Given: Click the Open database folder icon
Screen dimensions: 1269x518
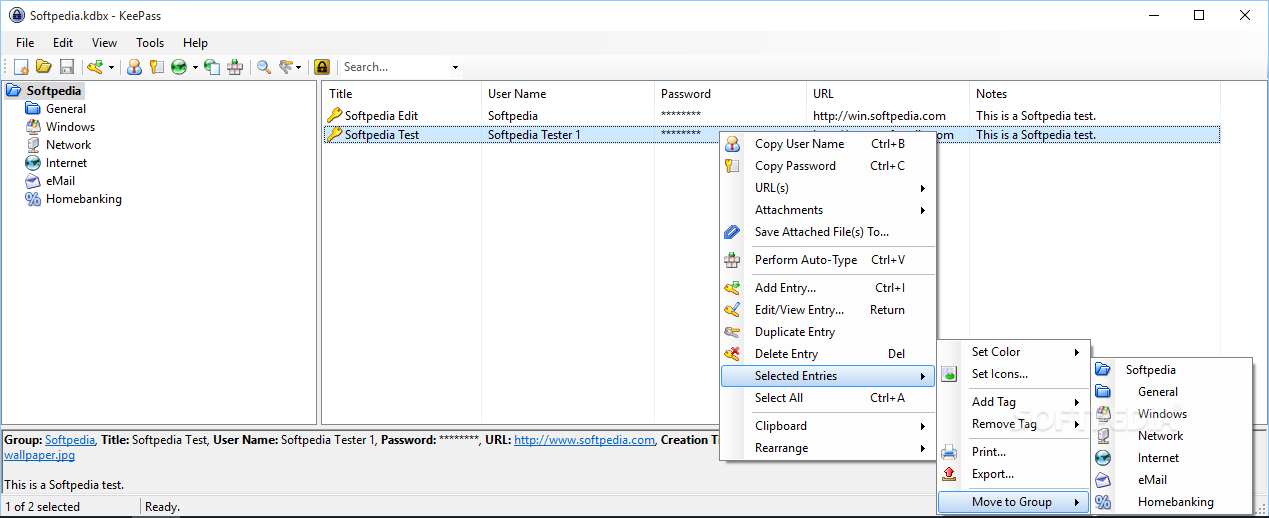Looking at the screenshot, I should click(x=44, y=67).
